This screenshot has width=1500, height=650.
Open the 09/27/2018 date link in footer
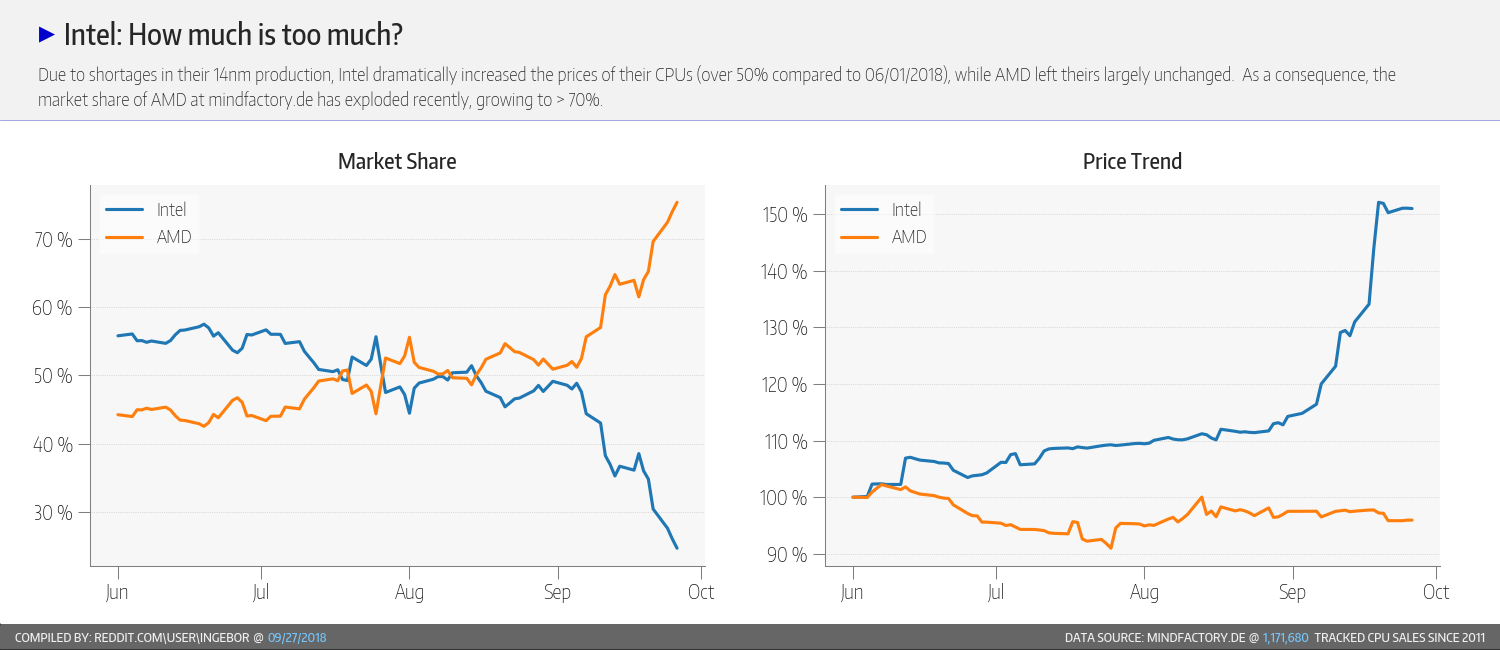[297, 637]
